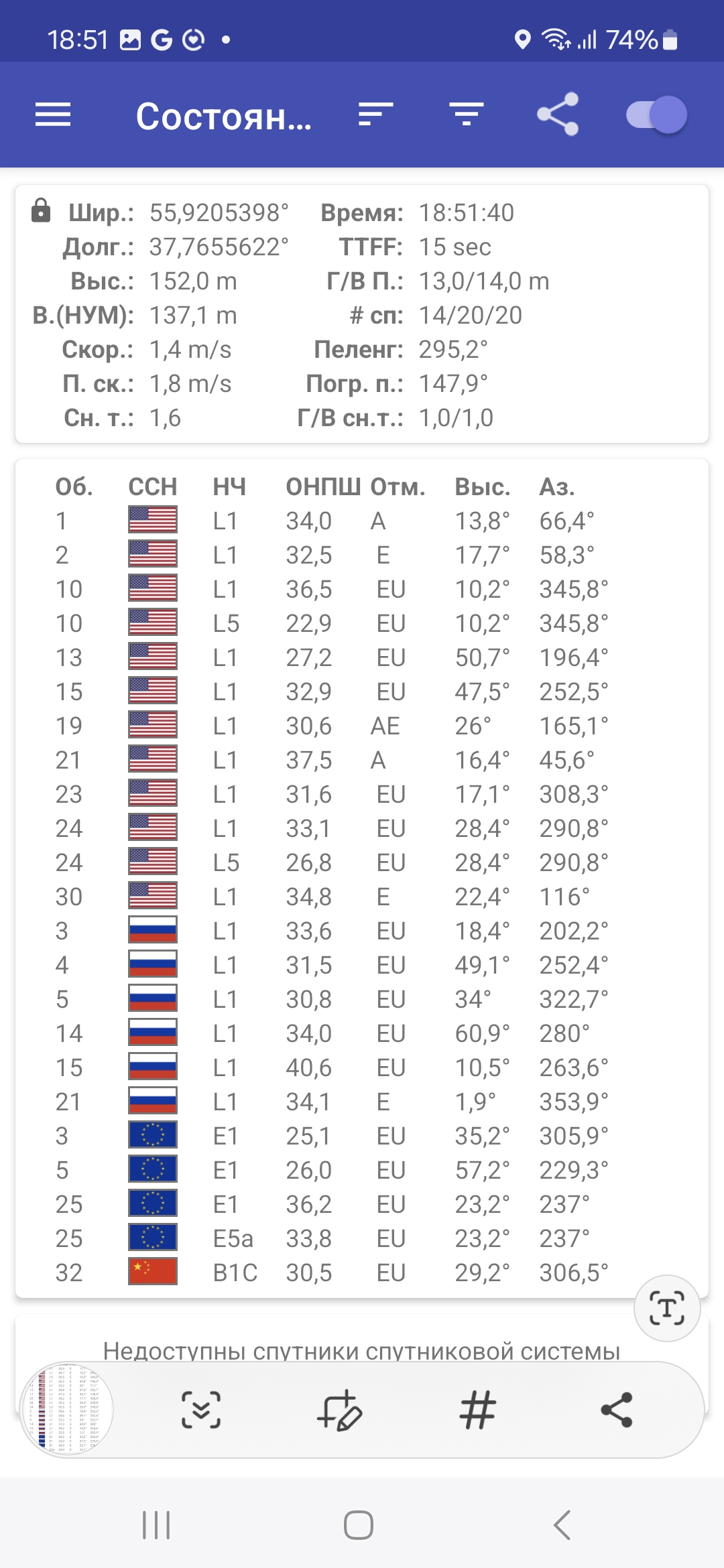724x1568 pixels.
Task: Open the recent apps navigation button
Action: click(156, 1525)
